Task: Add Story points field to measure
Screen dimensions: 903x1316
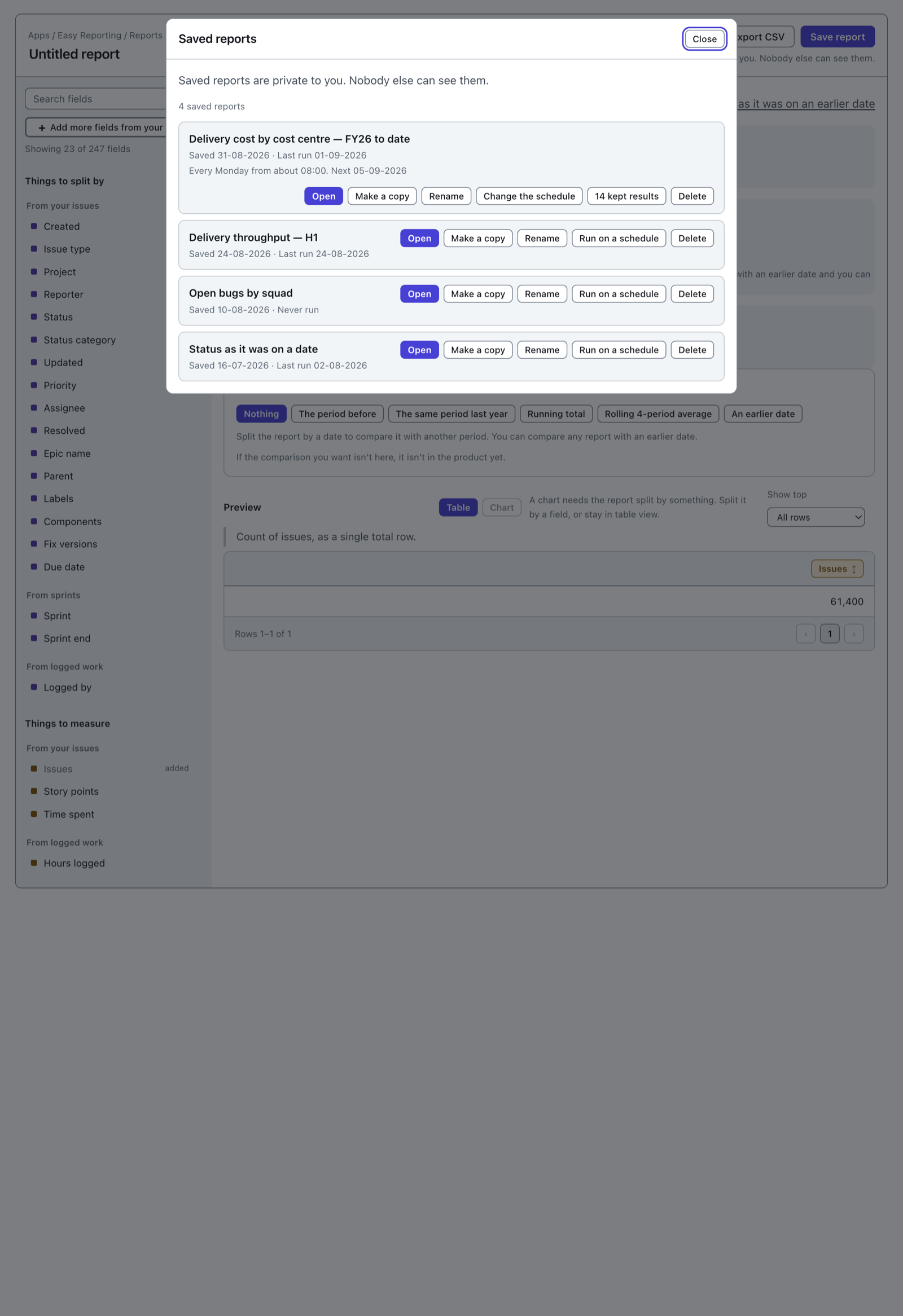Action: pyautogui.click(x=71, y=791)
